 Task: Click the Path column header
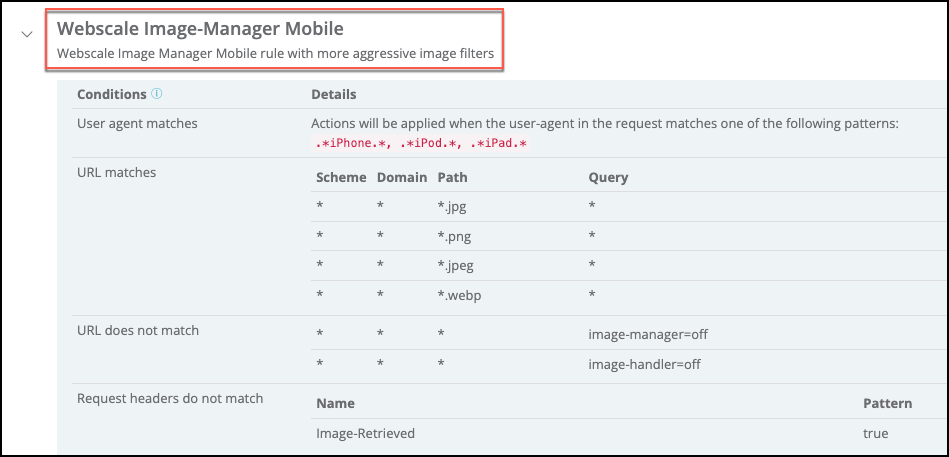tap(452, 177)
